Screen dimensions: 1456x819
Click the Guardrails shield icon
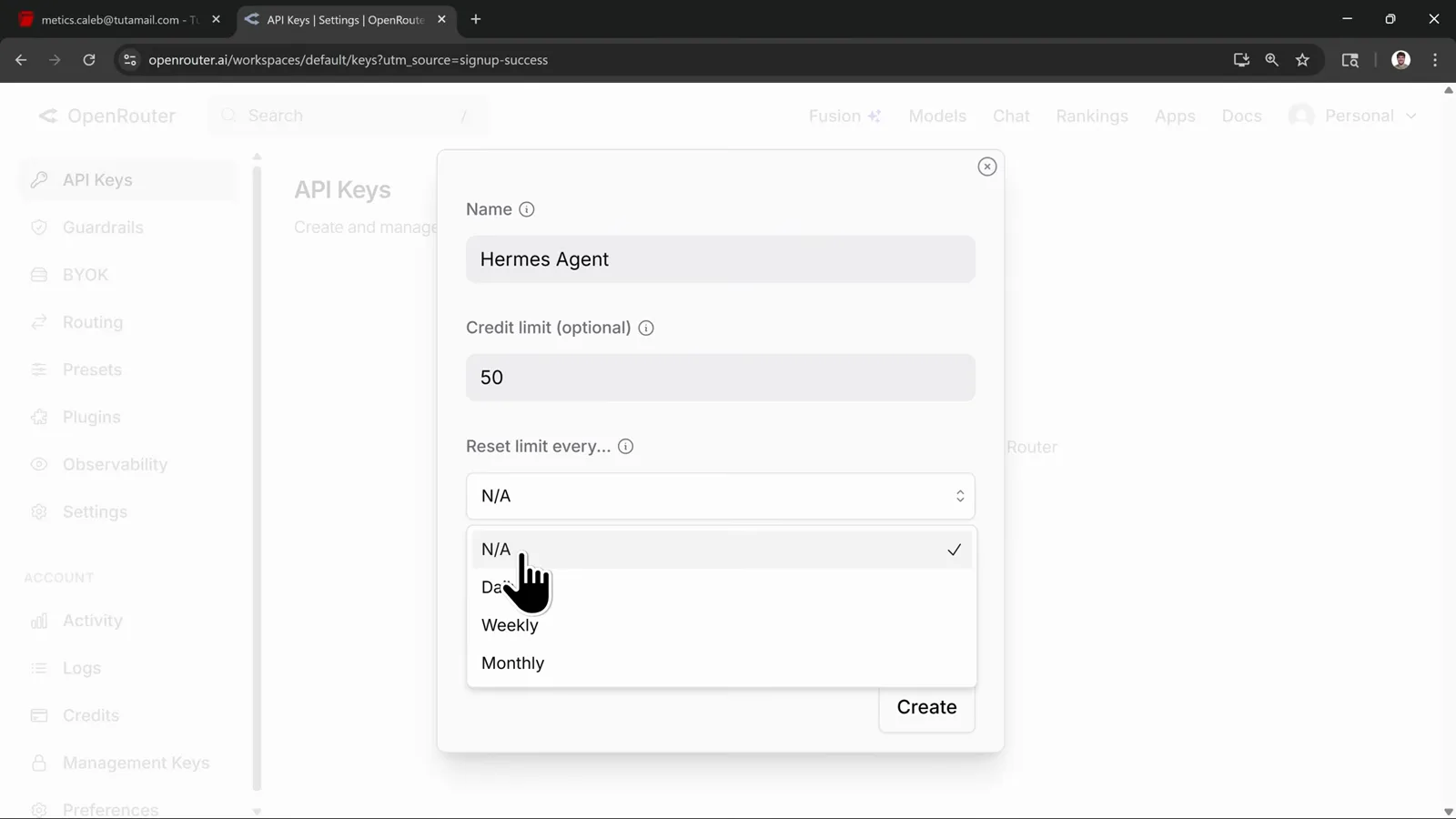pos(39,227)
